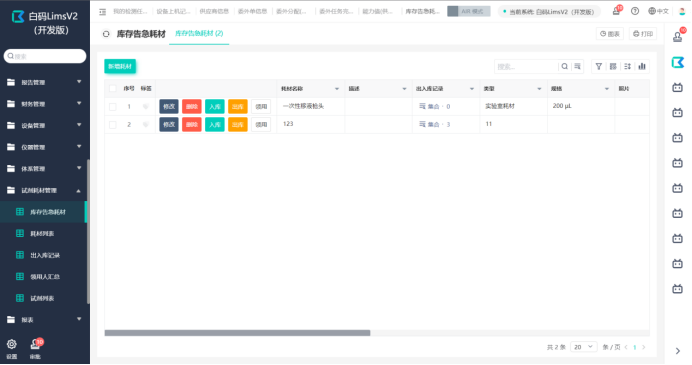The image size is (692, 365).
Task: Open the top bar notification bell icon
Action: point(616,11)
